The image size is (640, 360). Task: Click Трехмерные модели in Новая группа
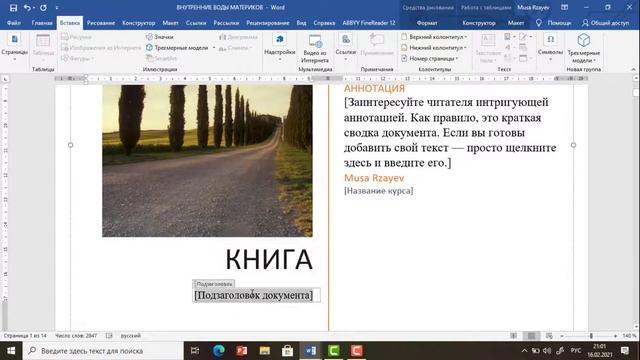click(x=584, y=48)
